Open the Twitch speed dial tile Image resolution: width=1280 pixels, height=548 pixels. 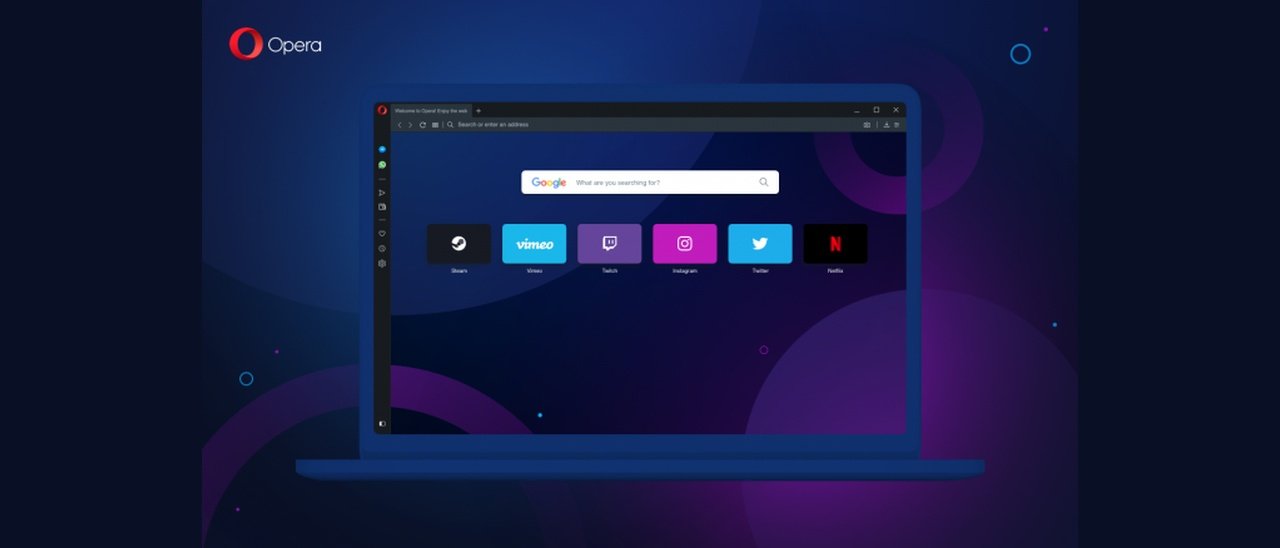click(x=609, y=243)
